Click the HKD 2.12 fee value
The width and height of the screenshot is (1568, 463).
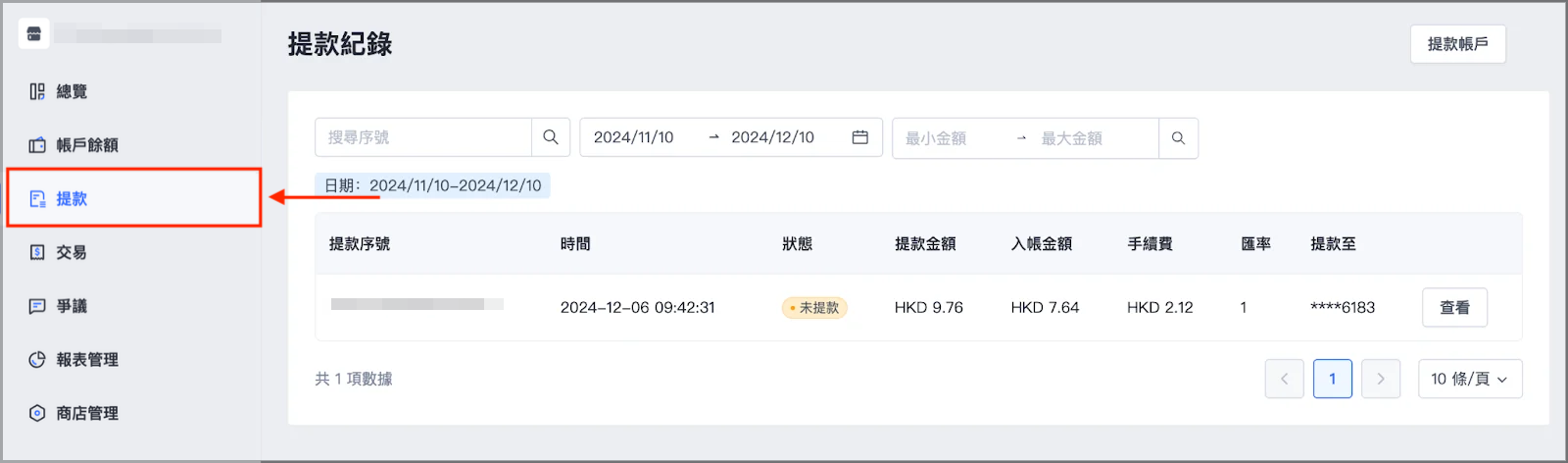tap(1160, 307)
